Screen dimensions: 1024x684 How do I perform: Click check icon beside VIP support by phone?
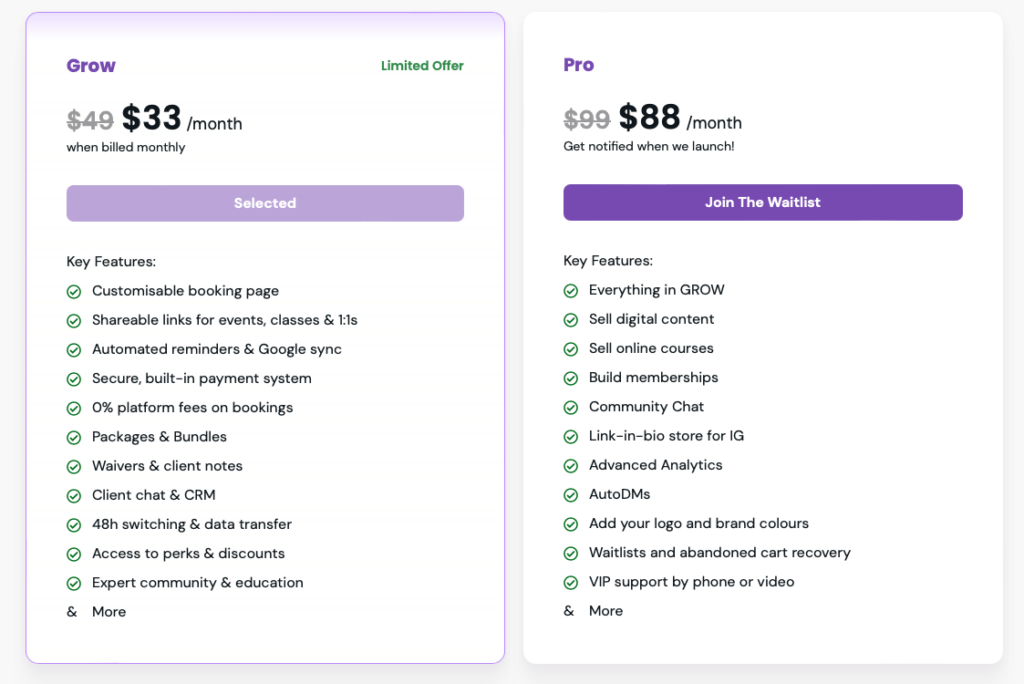pyautogui.click(x=571, y=582)
